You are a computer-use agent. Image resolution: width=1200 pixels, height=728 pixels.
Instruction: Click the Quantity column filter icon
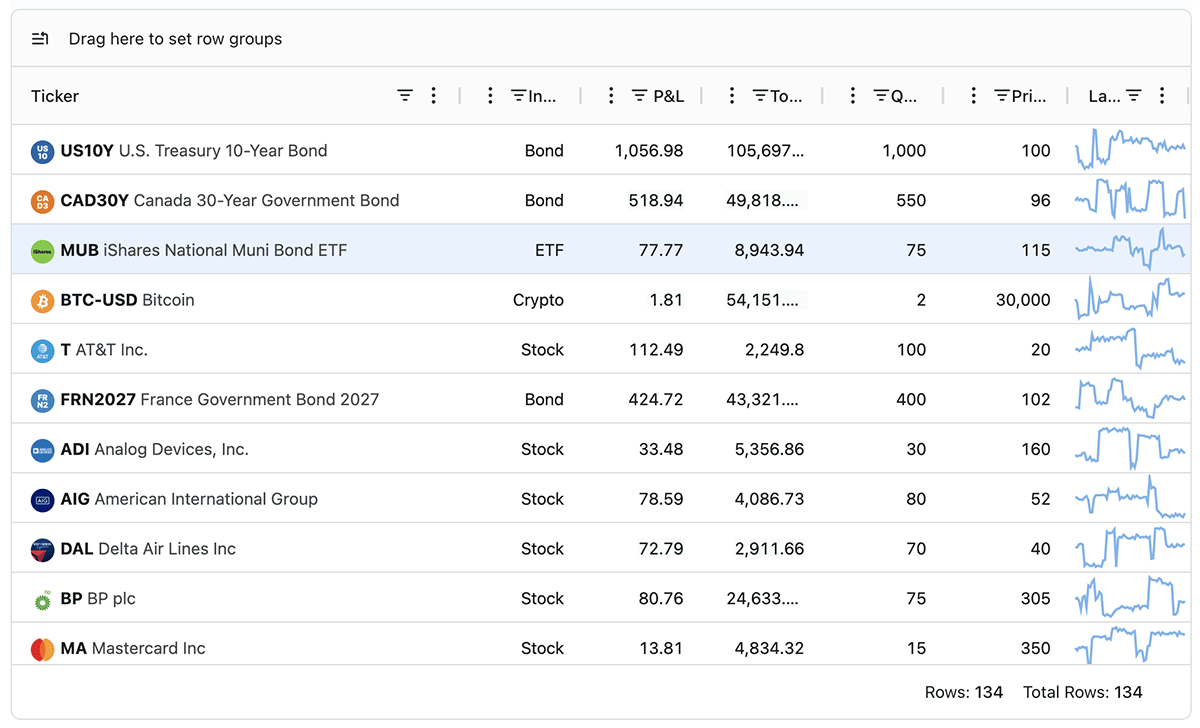pos(881,96)
